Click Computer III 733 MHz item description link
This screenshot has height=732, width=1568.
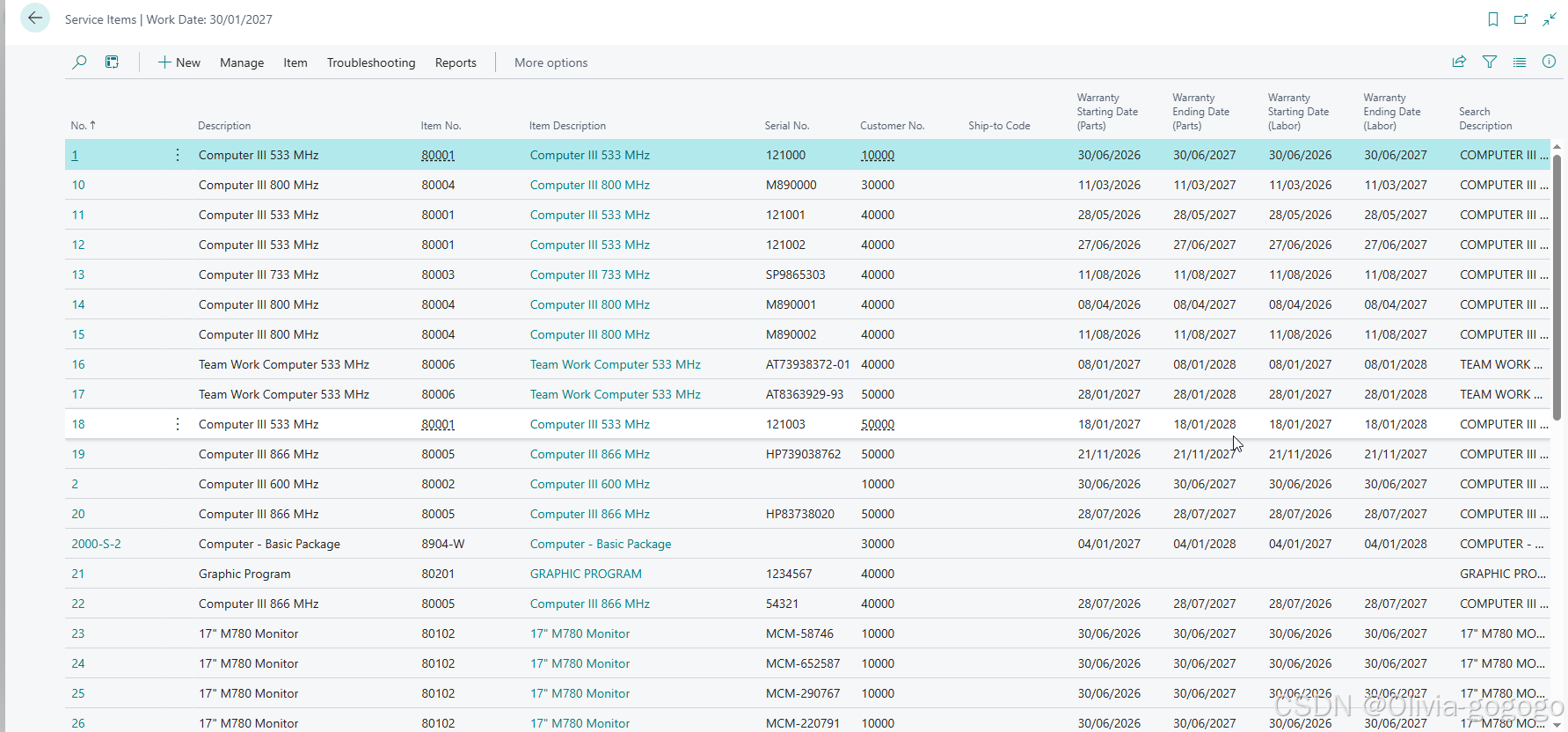pos(590,274)
